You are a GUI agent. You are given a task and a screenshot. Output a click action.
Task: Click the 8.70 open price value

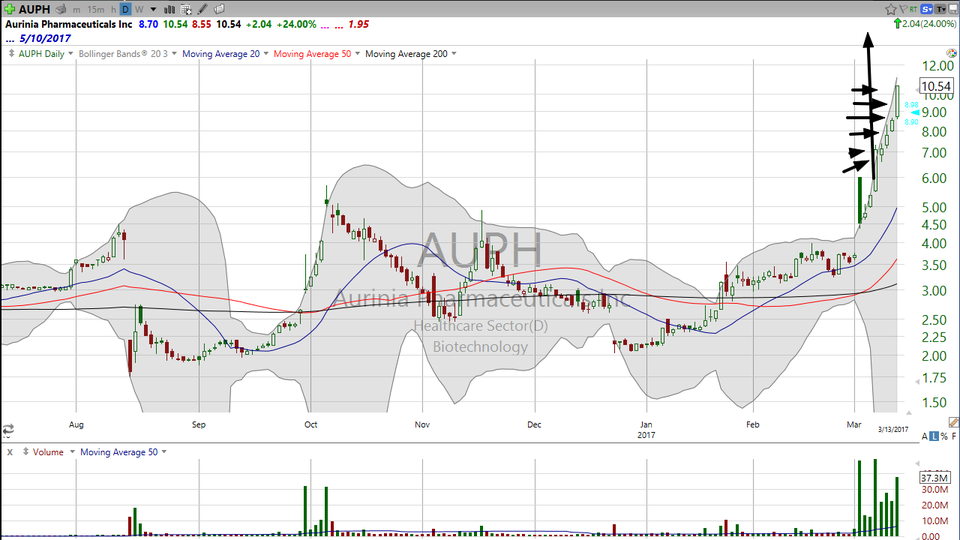[x=148, y=24]
